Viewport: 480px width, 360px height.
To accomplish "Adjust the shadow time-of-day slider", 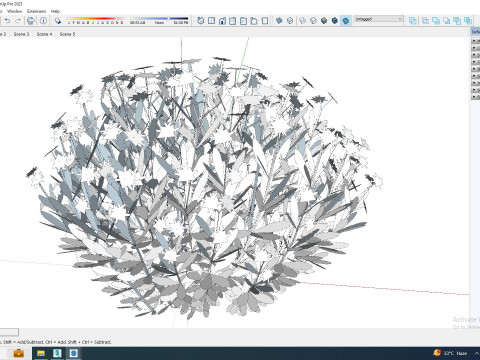I will point(159,19).
